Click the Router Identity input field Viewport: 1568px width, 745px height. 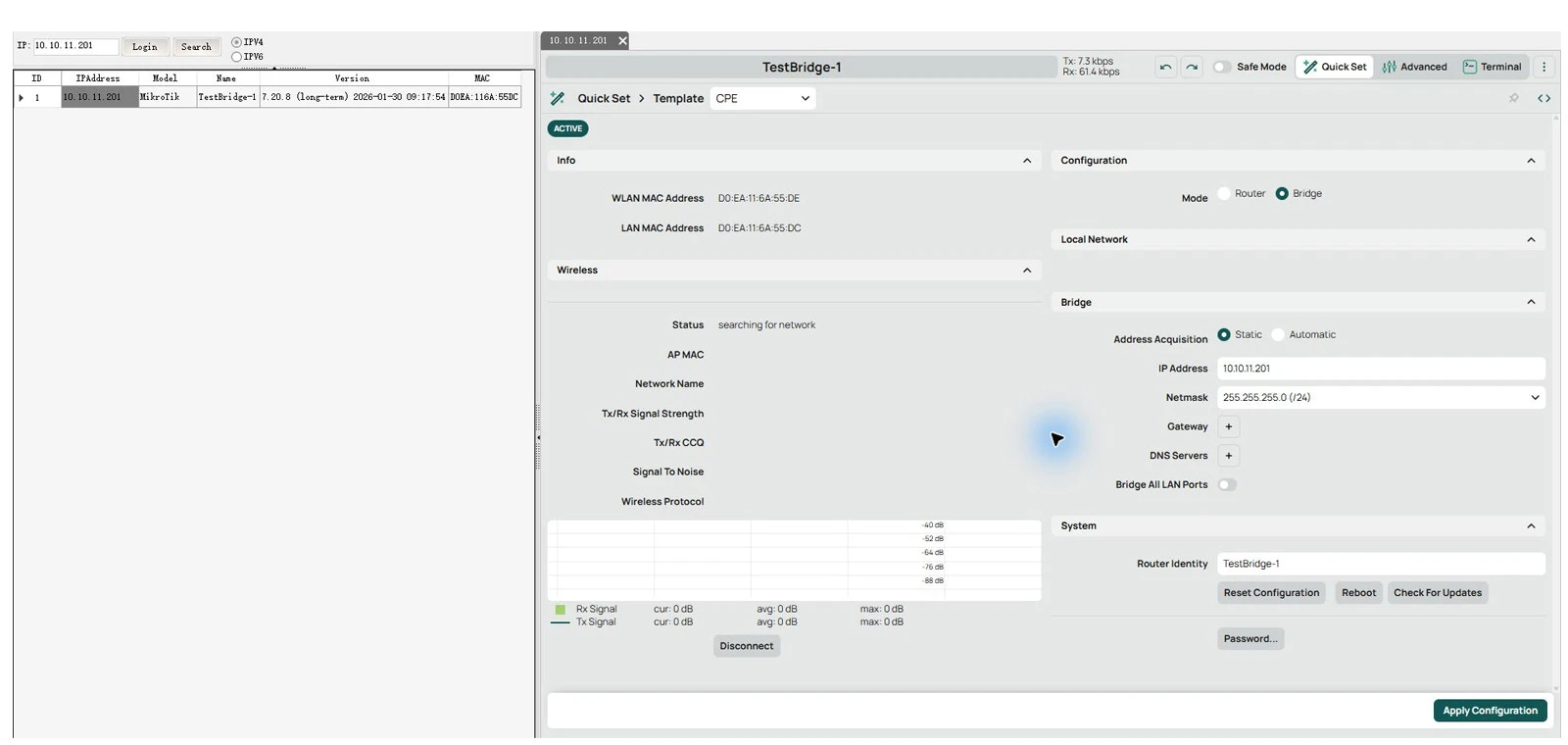[x=1381, y=564]
